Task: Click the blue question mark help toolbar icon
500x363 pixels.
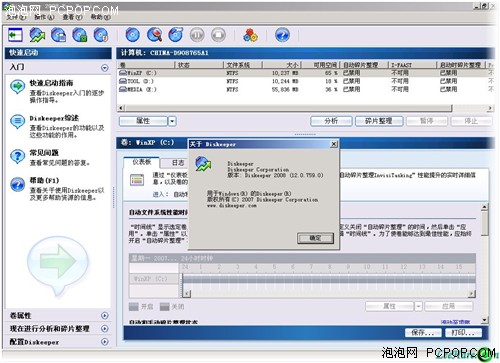Action: pyautogui.click(x=282, y=35)
